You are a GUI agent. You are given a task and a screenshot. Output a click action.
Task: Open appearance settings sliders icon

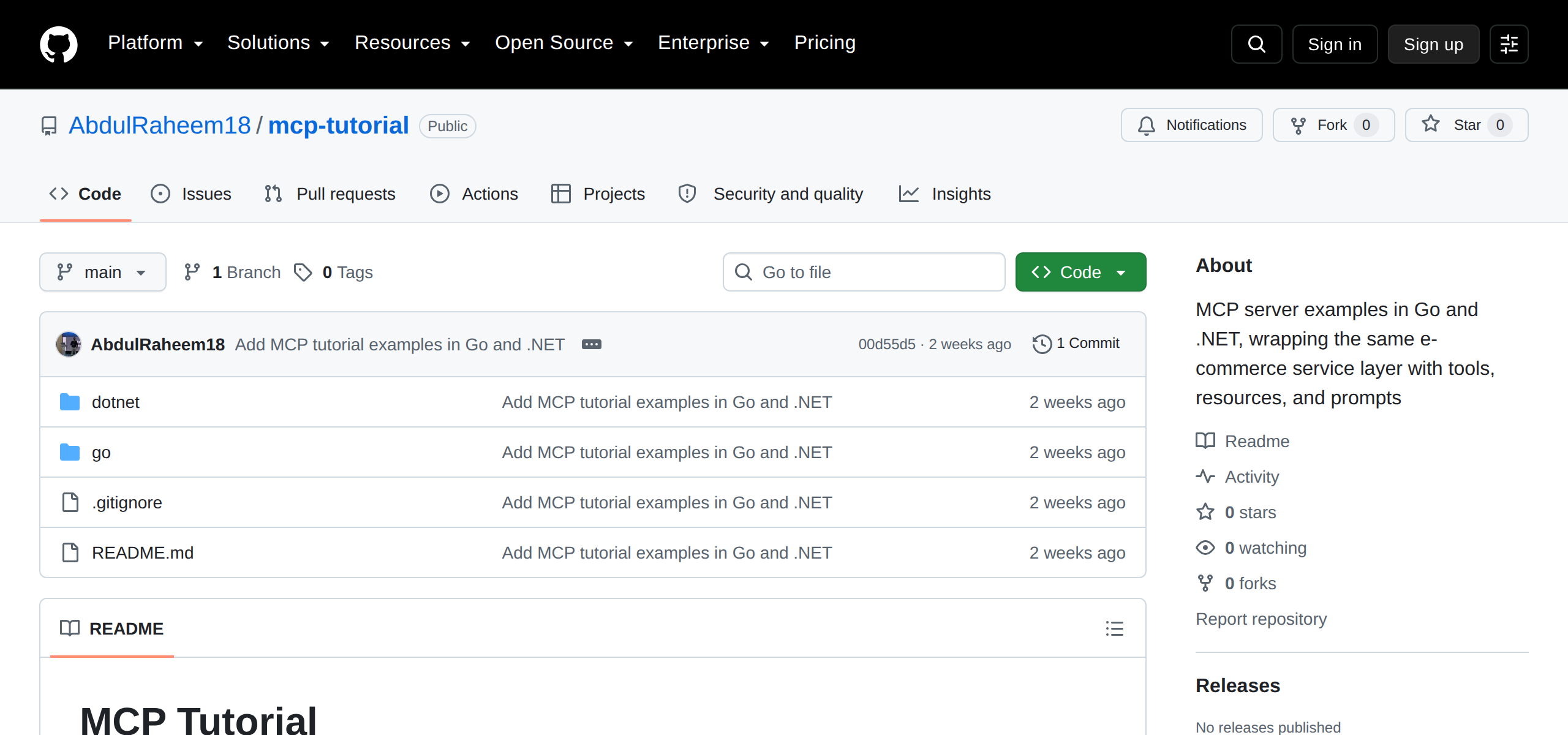[1509, 44]
